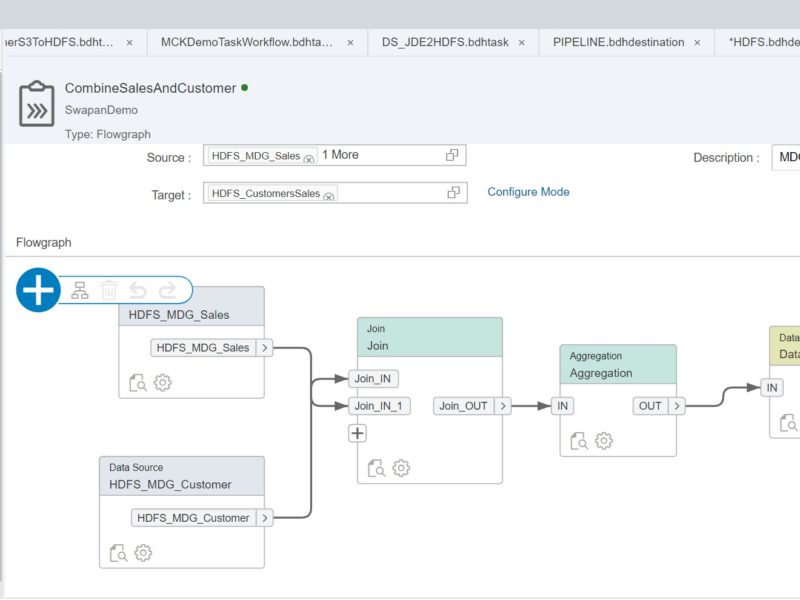This screenshot has height=600, width=800.
Task: Open data preview icon on HDFS_MDG_Sales node
Action: (138, 383)
